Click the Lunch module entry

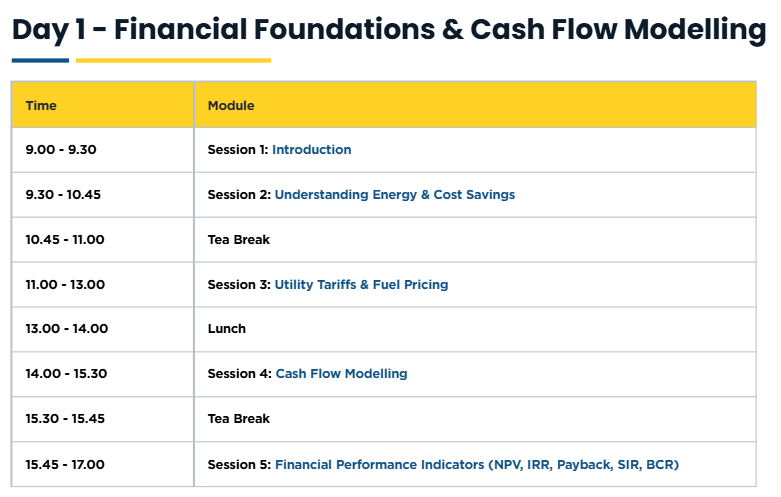coord(227,329)
